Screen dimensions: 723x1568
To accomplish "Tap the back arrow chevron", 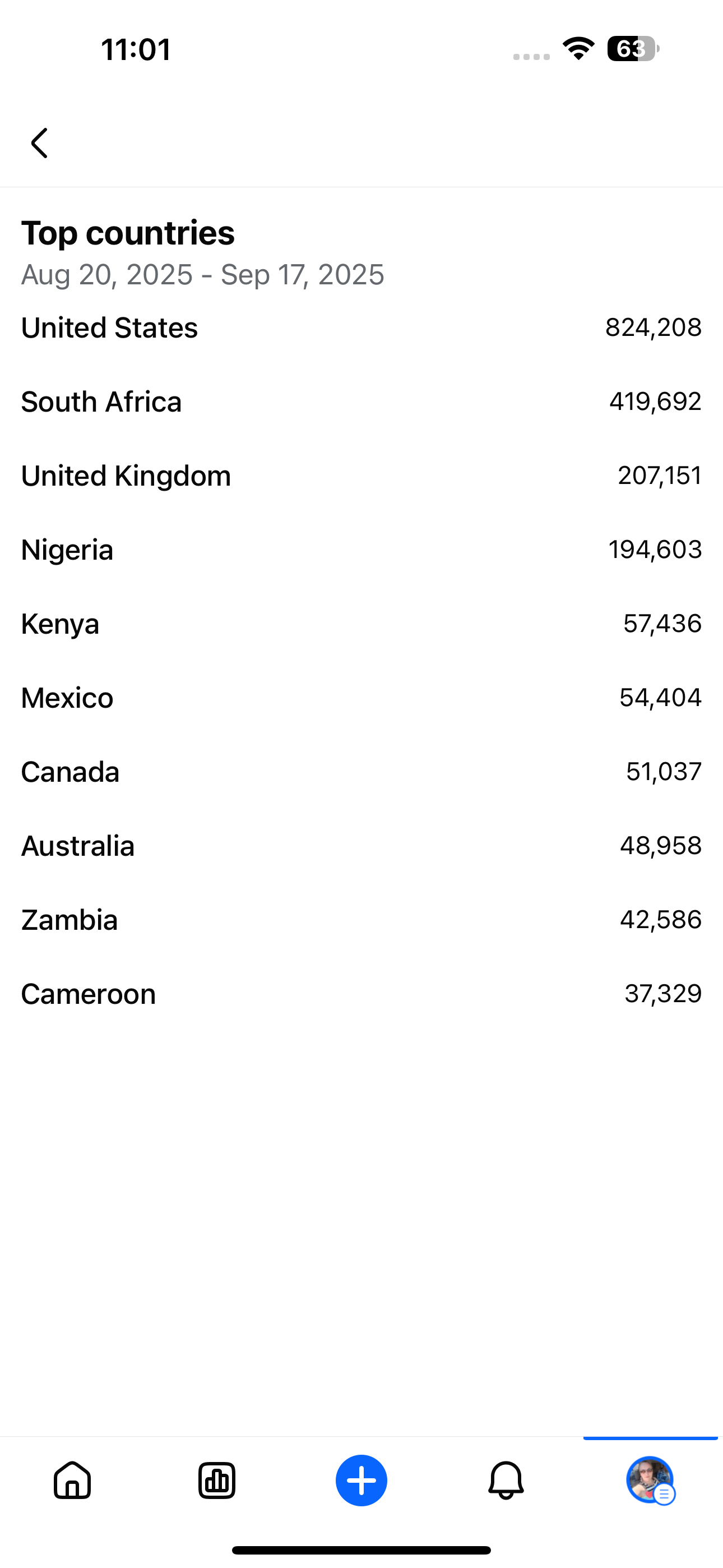I will (x=40, y=143).
